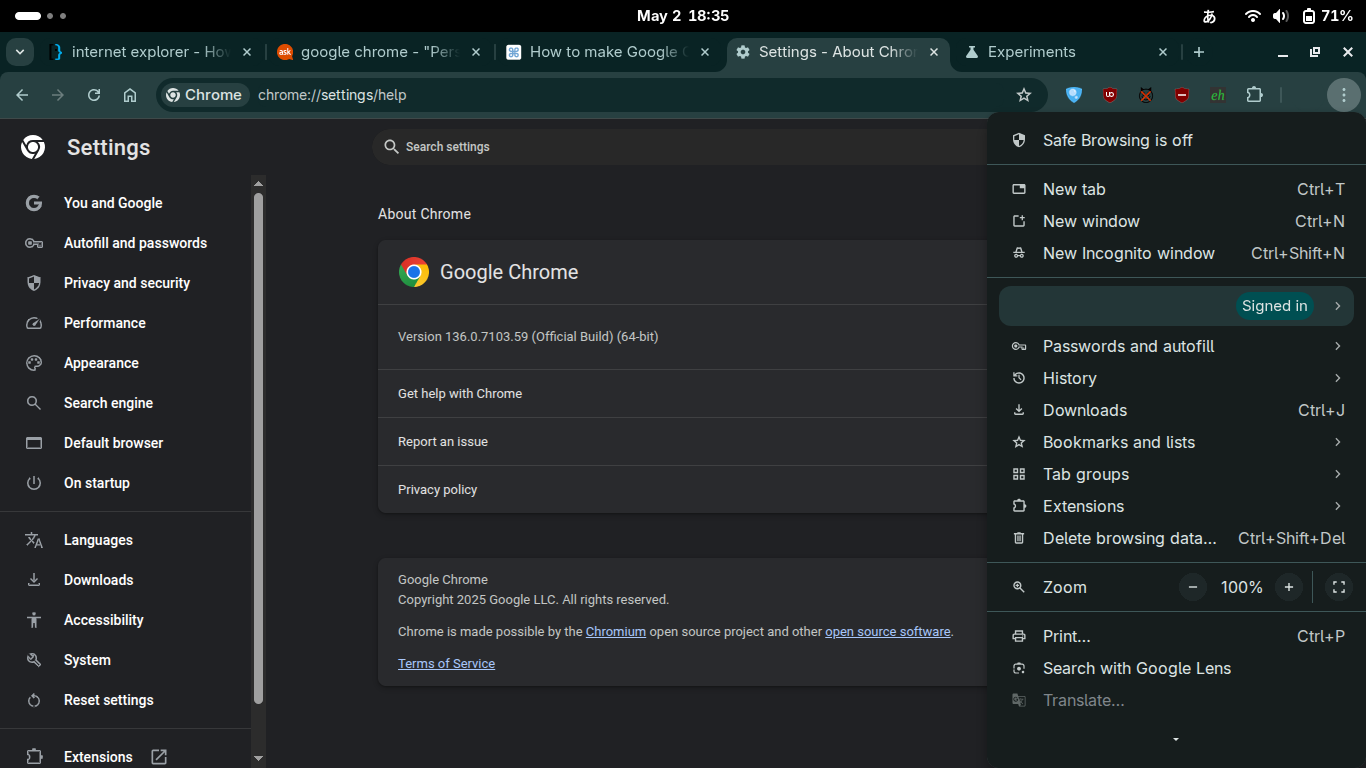
Task: Select Print from Chrome menu
Action: [x=1176, y=636]
